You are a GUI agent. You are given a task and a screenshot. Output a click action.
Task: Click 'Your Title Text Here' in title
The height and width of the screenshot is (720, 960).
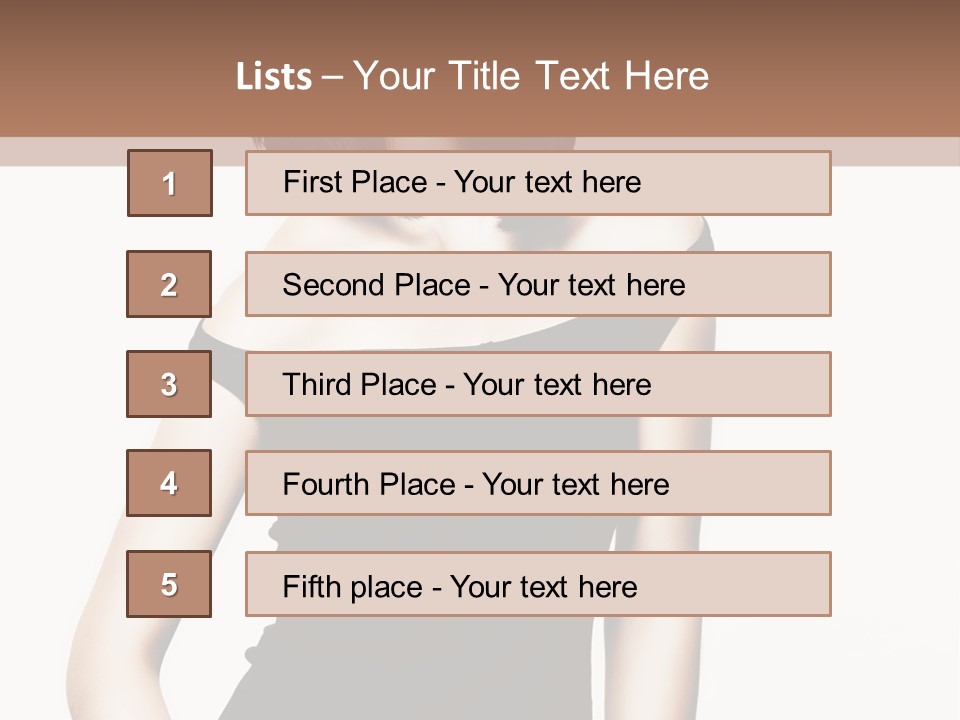pos(531,77)
